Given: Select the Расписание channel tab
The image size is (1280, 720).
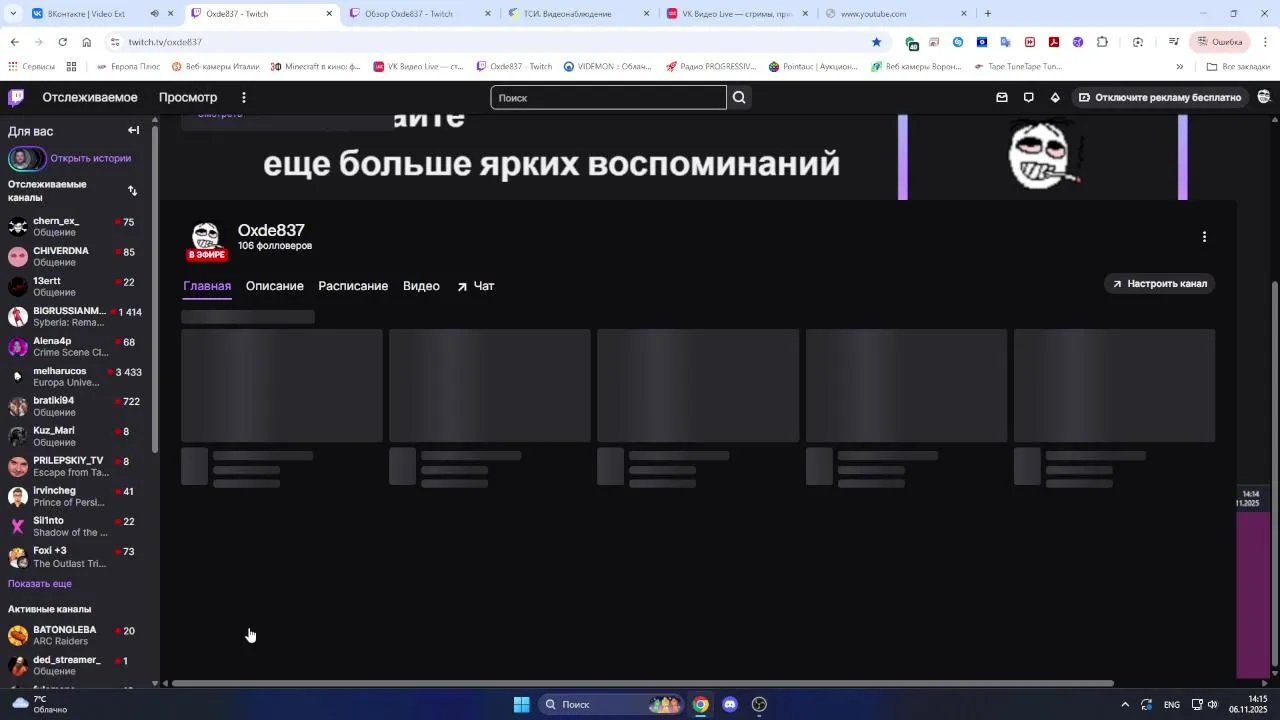Looking at the screenshot, I should pyautogui.click(x=353, y=286).
